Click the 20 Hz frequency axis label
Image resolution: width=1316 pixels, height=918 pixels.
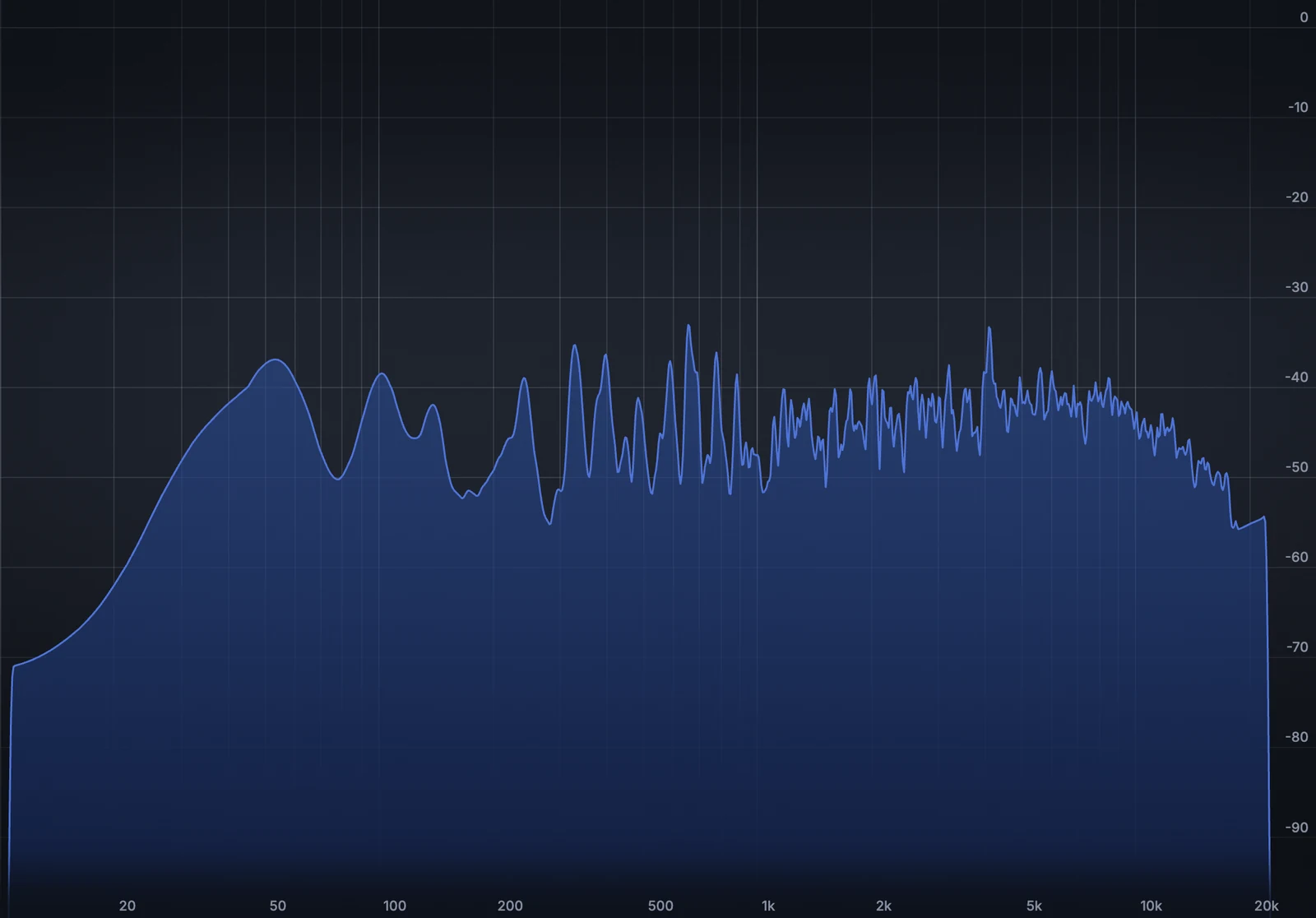[x=127, y=906]
